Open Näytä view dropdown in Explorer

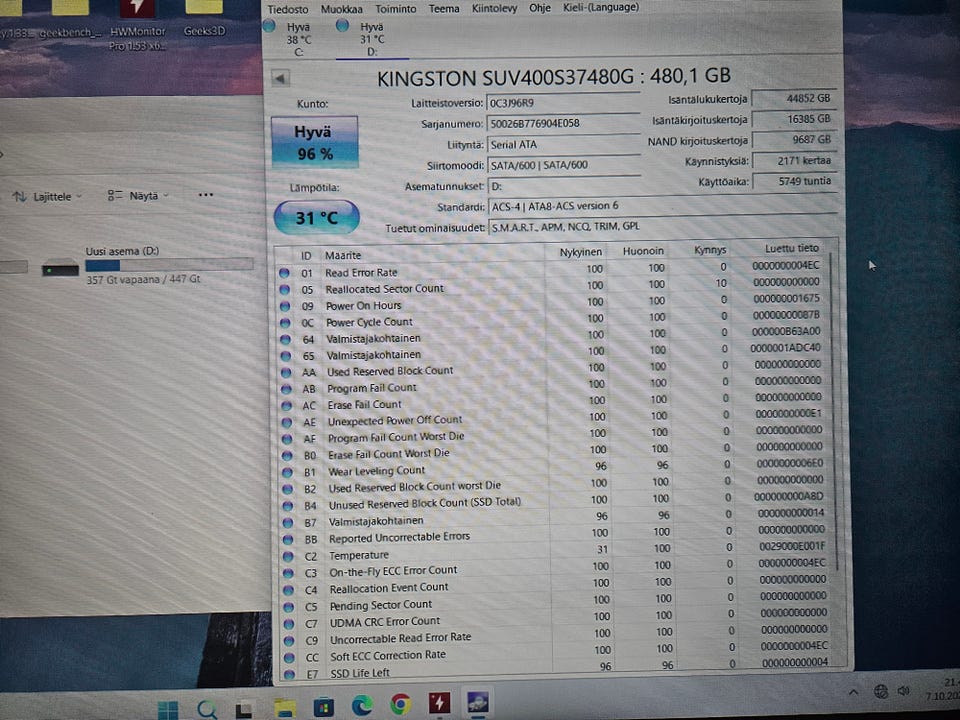click(138, 196)
